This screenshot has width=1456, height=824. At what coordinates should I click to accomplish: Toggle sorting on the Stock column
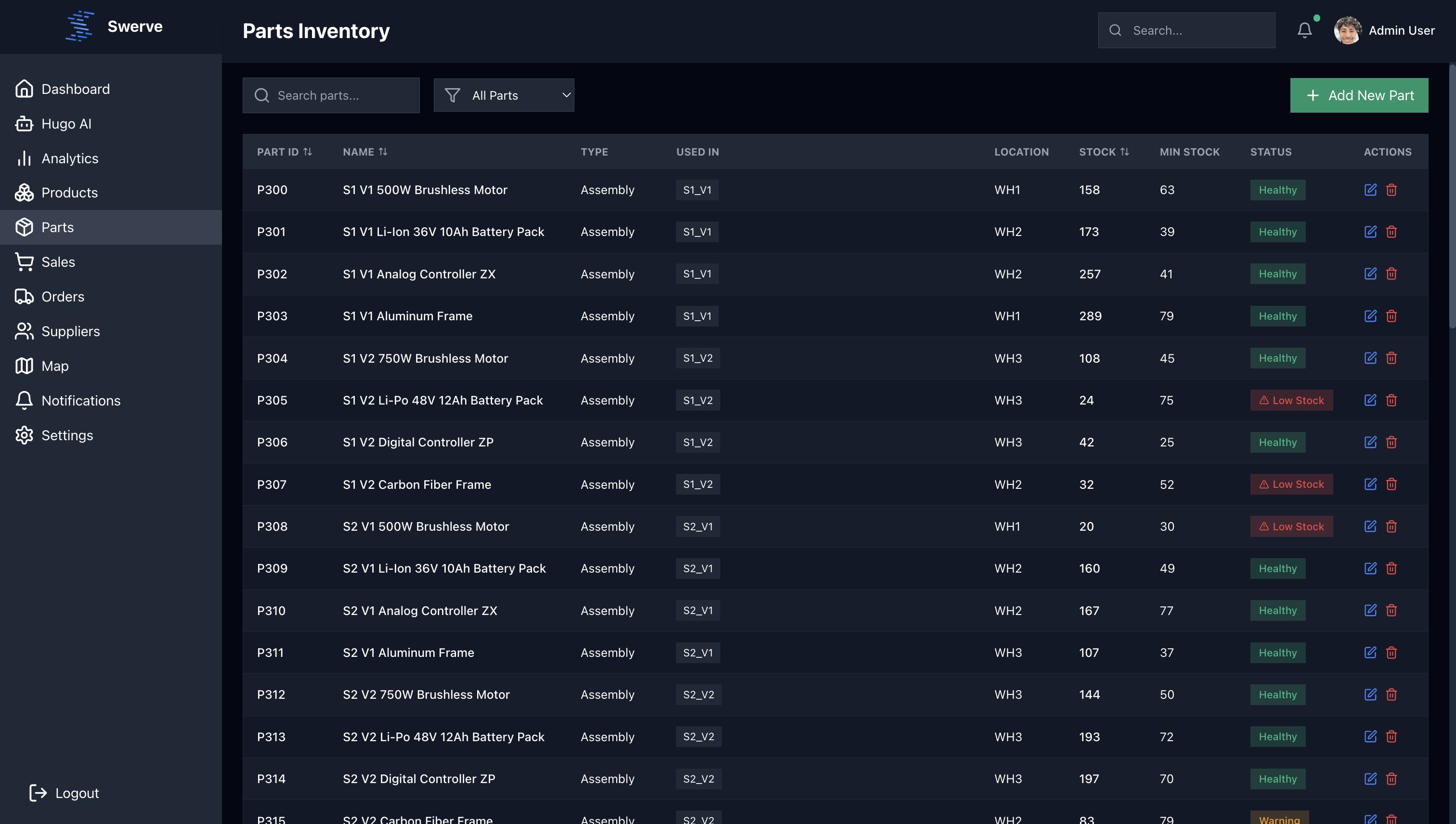[x=1104, y=152]
